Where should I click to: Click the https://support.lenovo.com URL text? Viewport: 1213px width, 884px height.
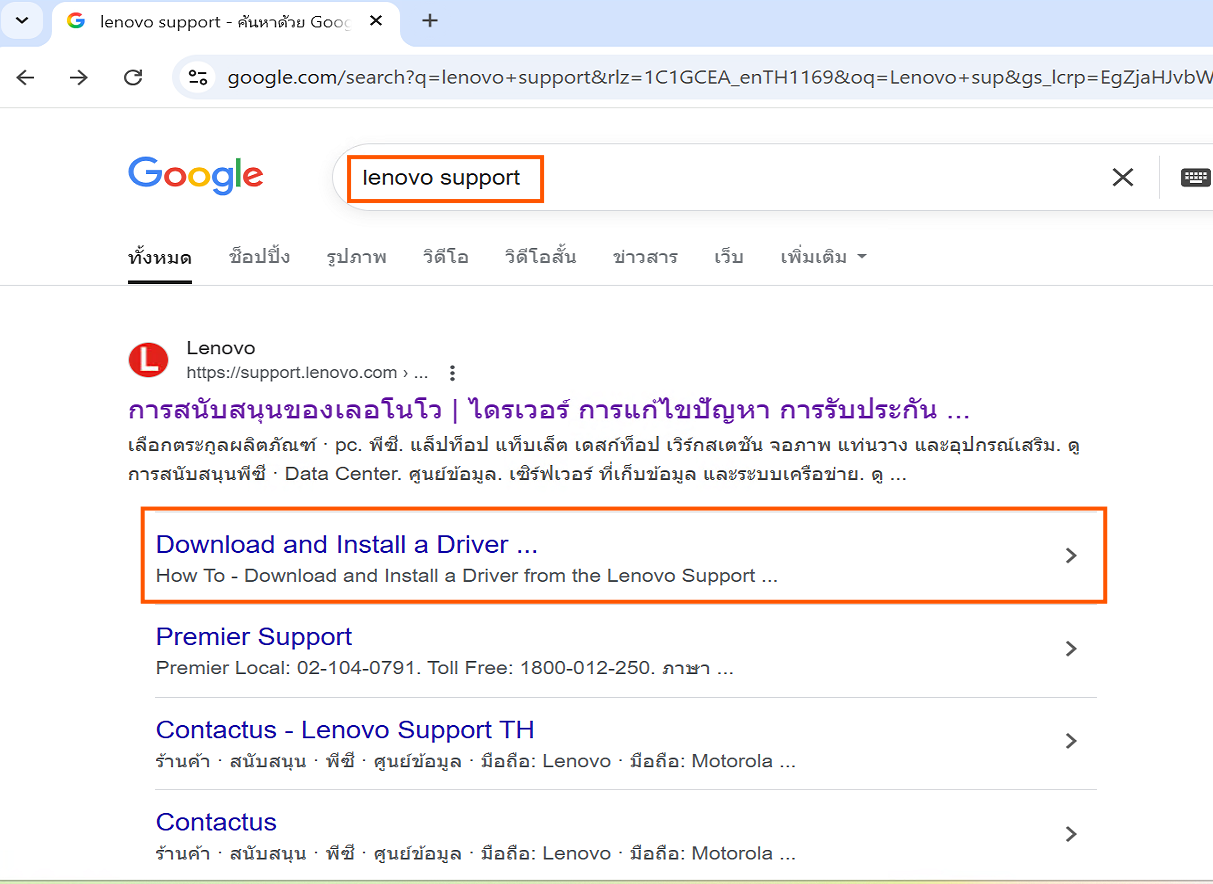point(307,373)
